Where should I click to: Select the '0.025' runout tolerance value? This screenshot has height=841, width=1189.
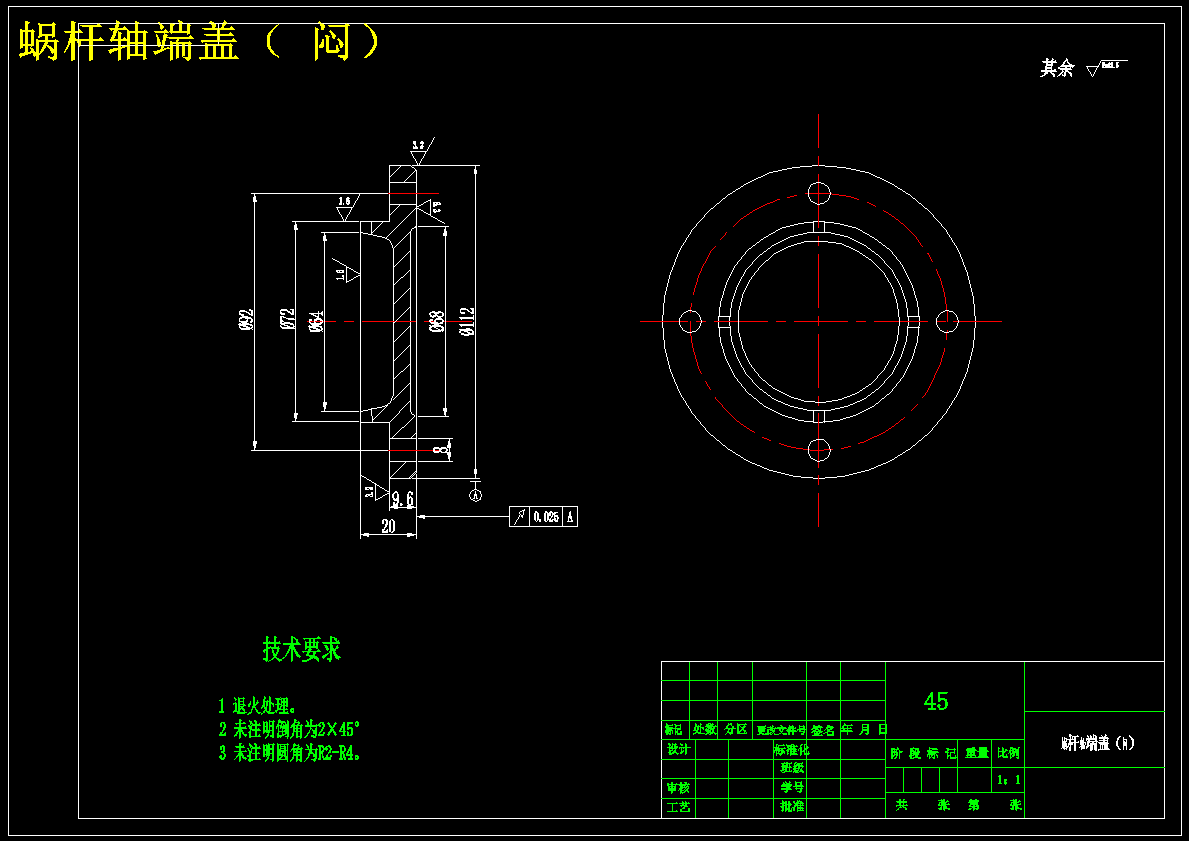[x=546, y=516]
